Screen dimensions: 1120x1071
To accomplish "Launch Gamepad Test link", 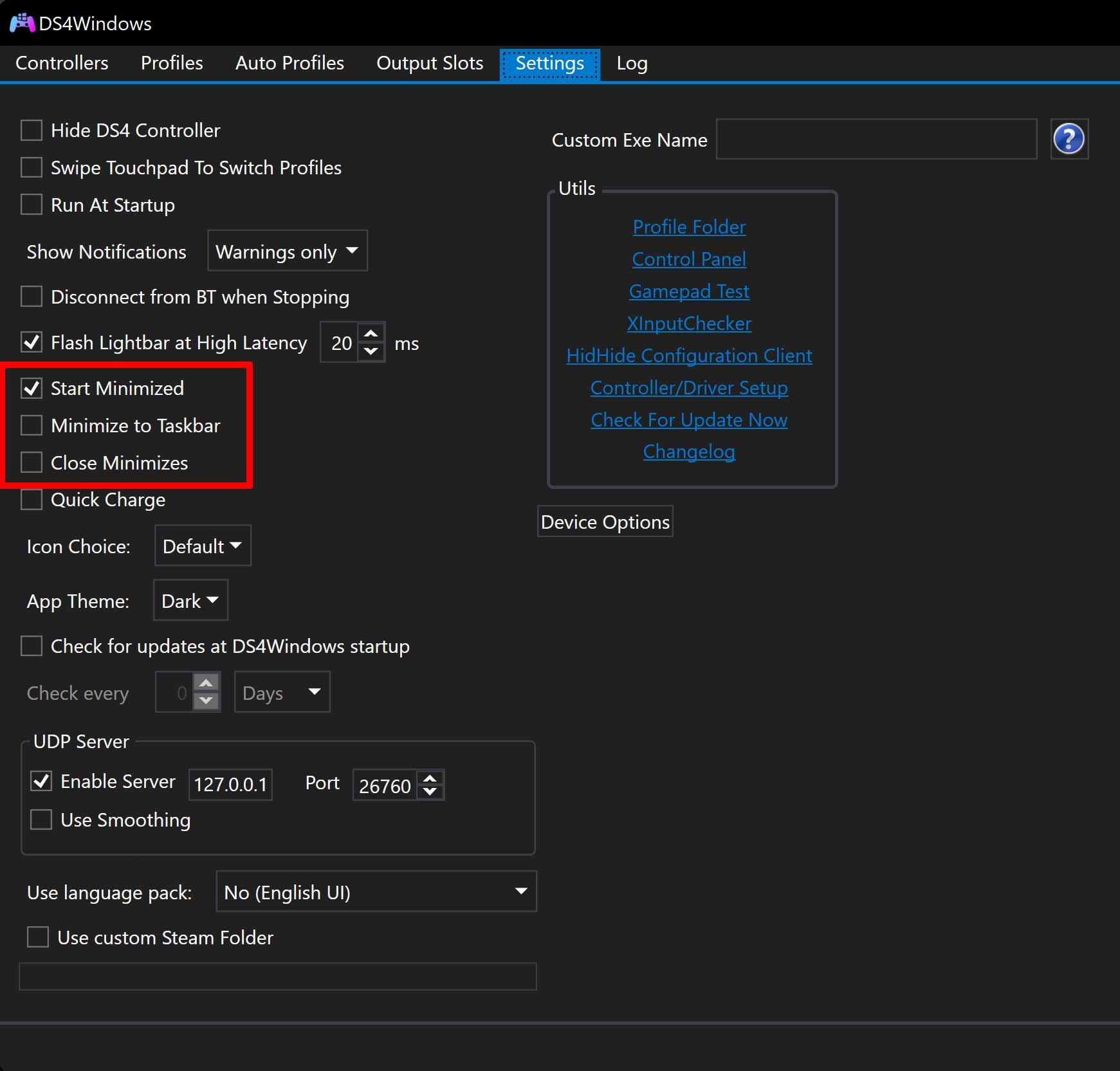I will tap(689, 291).
